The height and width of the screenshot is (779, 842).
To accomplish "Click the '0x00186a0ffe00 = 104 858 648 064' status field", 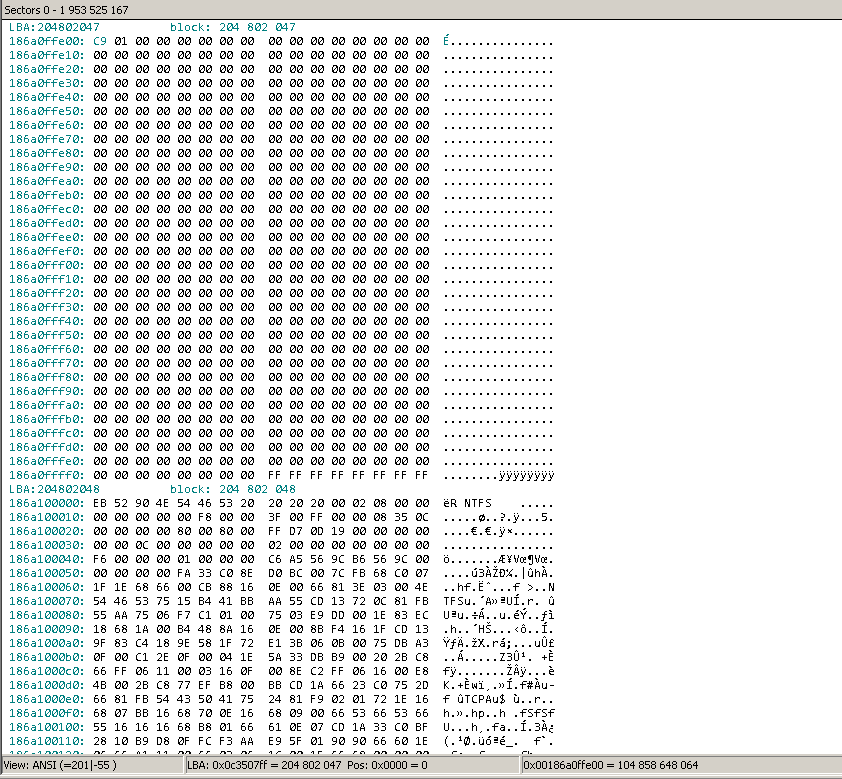I will 681,765.
